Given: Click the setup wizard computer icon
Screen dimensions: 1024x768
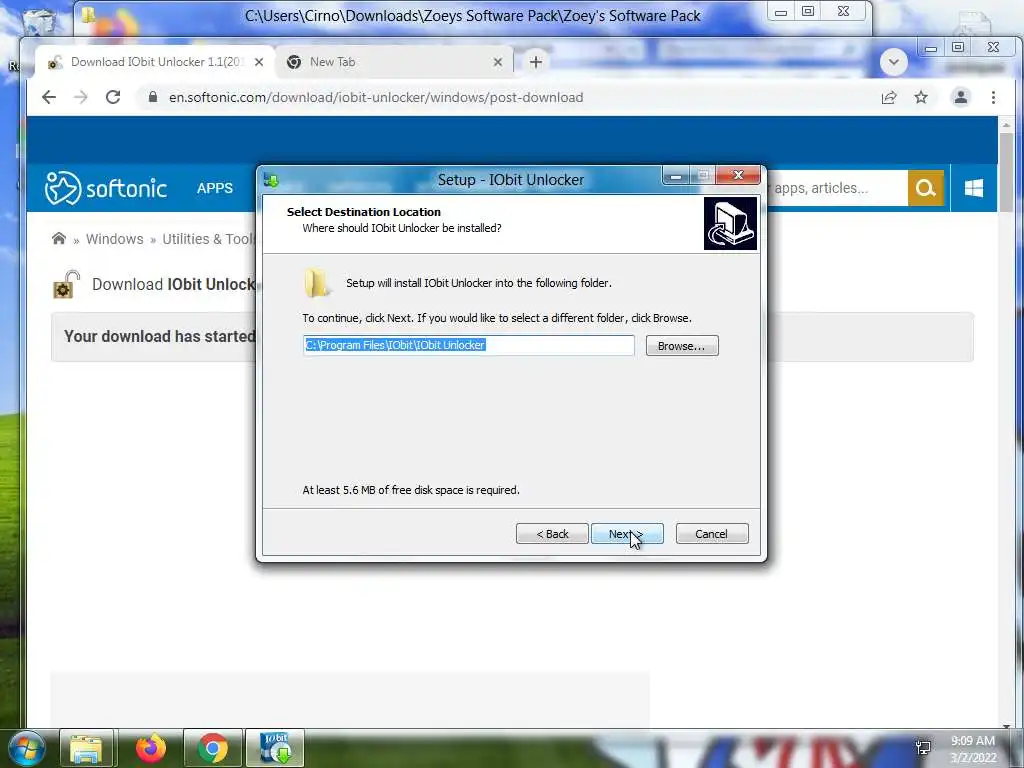Looking at the screenshot, I should pos(730,223).
